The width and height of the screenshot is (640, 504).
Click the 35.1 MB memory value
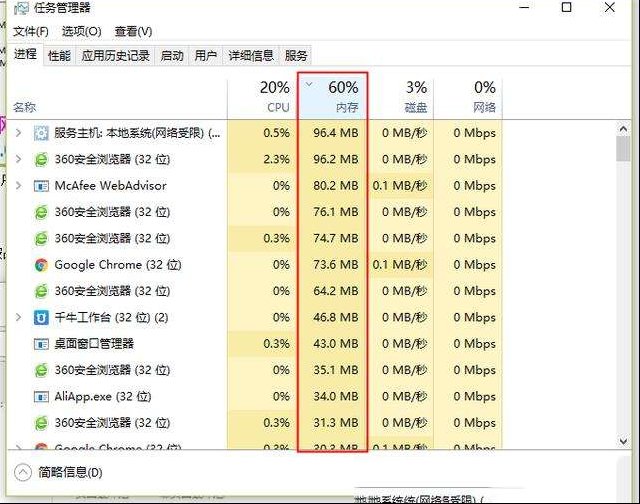[x=336, y=370]
